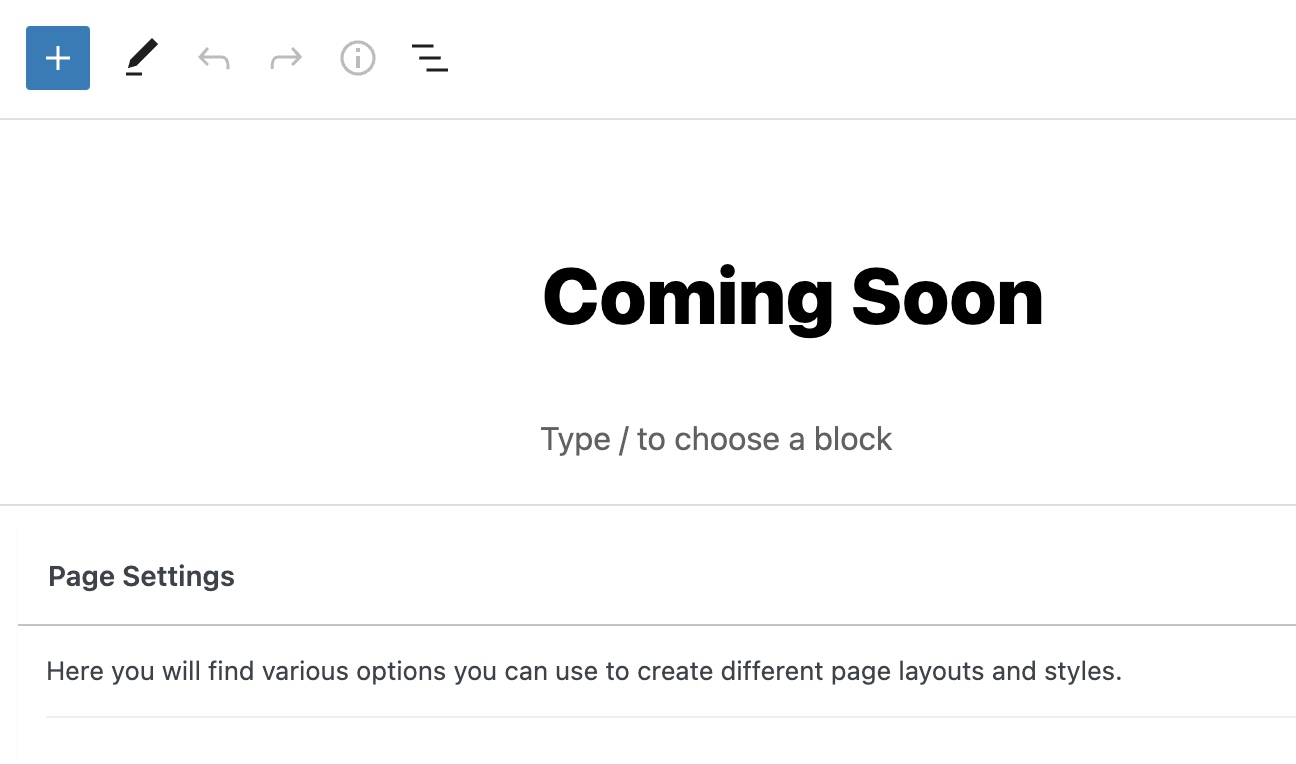This screenshot has height=764, width=1296.
Task: Click the word 'block' in the empty paragraph
Action: pos(853,439)
